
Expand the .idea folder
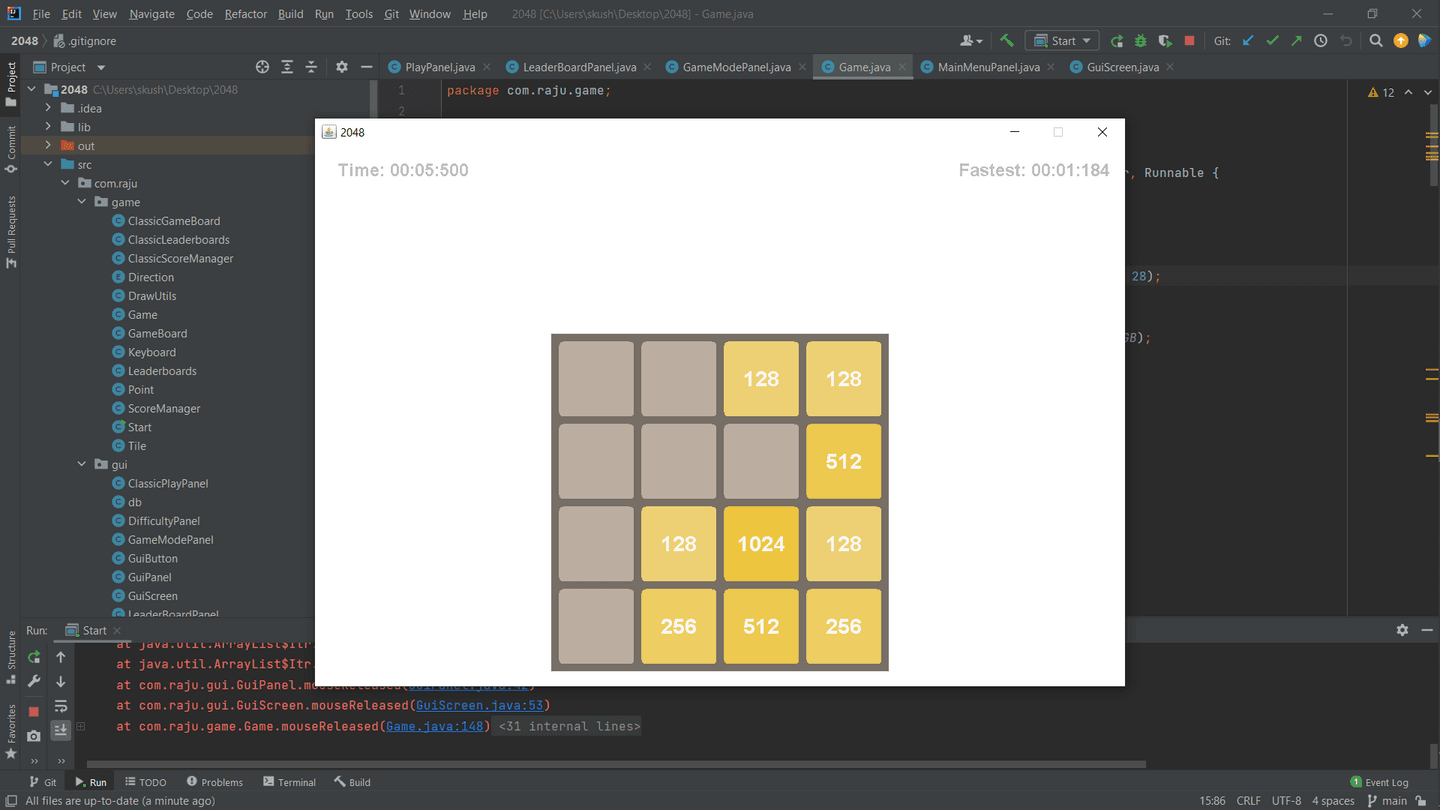[x=48, y=108]
